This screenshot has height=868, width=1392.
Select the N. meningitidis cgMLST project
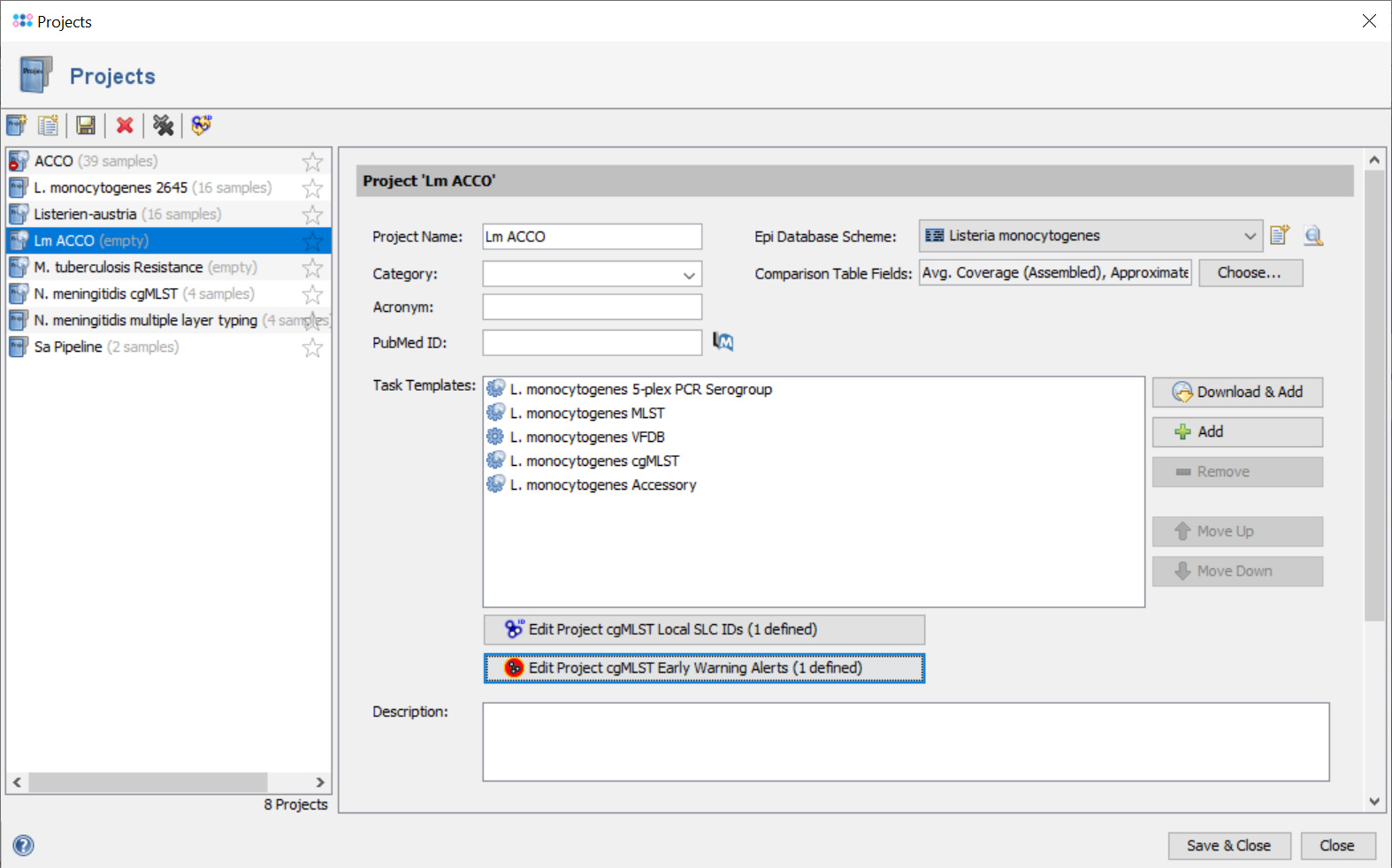105,293
